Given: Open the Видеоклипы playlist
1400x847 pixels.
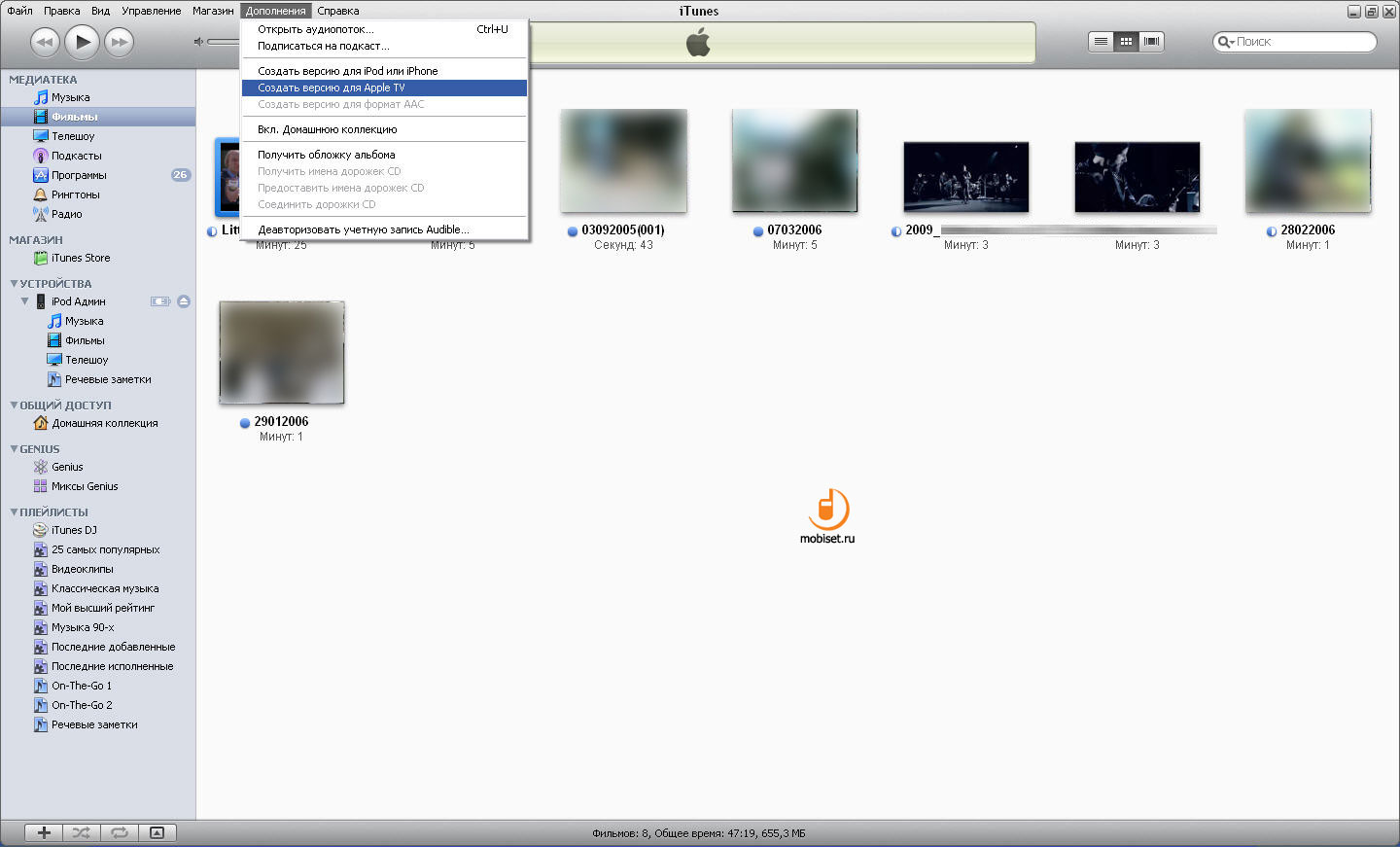Looking at the screenshot, I should pyautogui.click(x=82, y=569).
